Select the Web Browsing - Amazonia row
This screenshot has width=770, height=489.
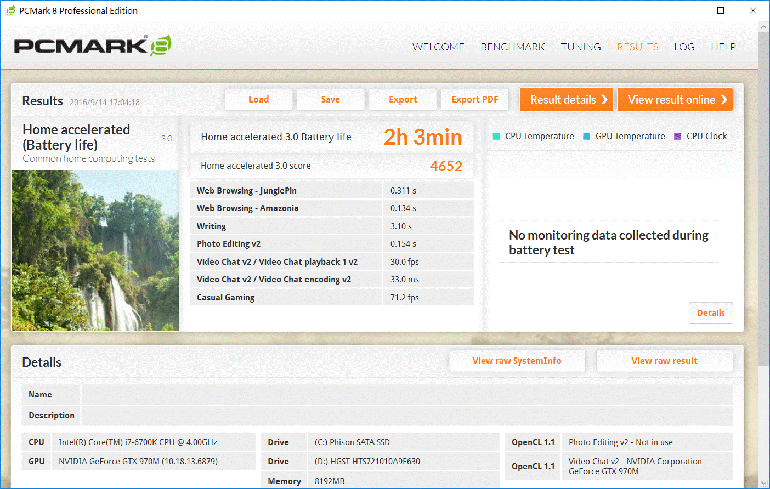(331, 208)
